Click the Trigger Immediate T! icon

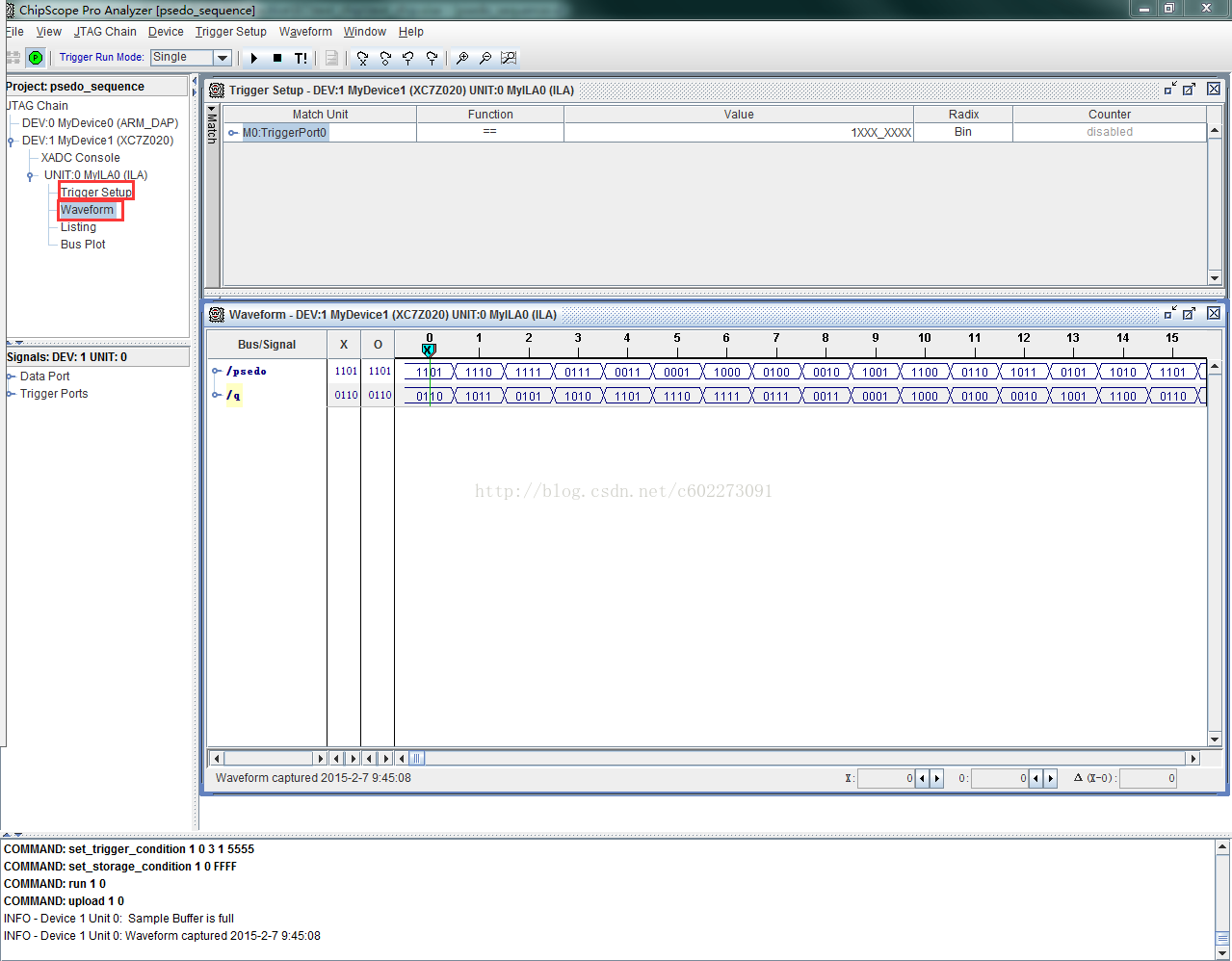(x=301, y=58)
